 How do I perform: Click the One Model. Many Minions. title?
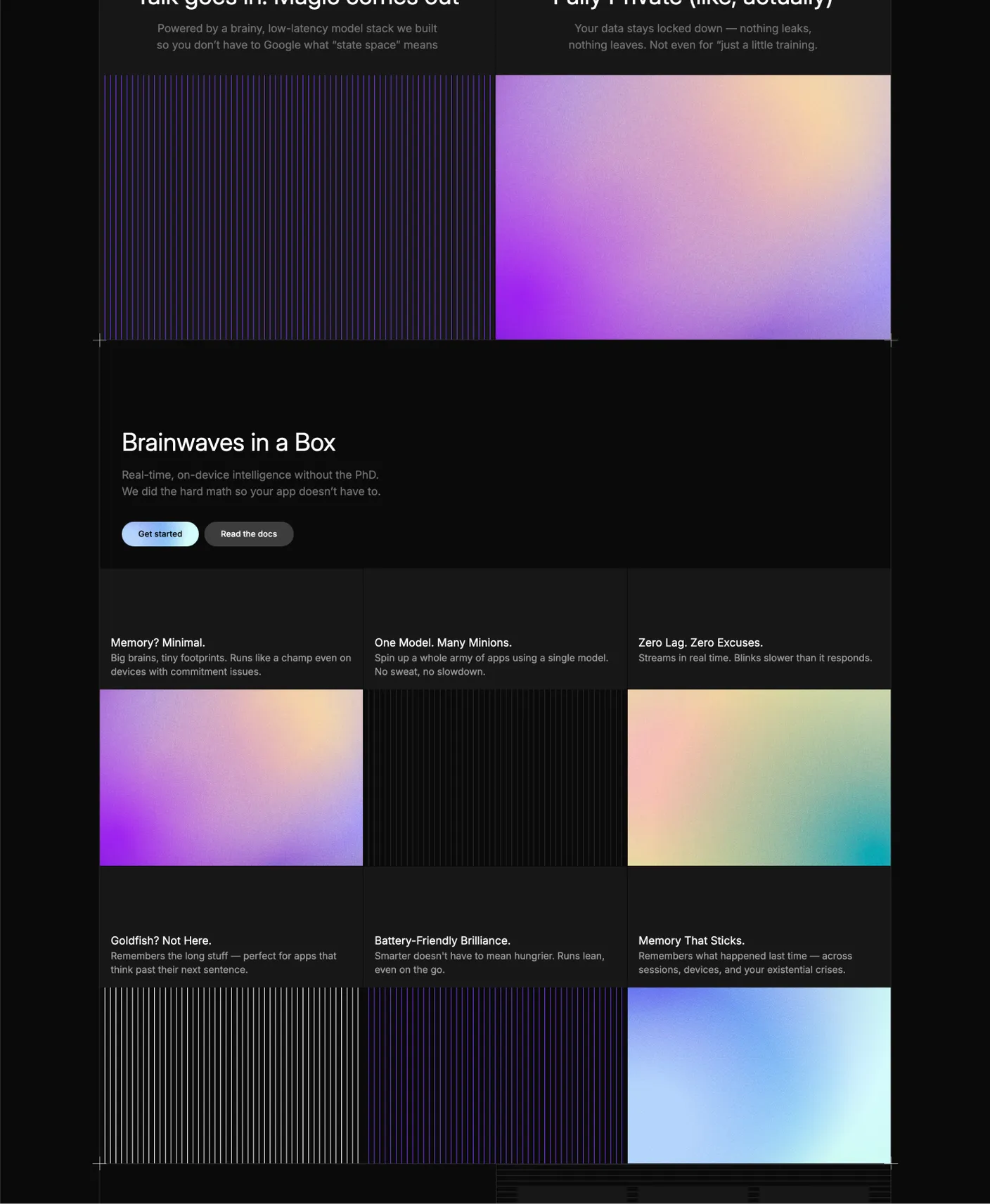pyautogui.click(x=443, y=642)
